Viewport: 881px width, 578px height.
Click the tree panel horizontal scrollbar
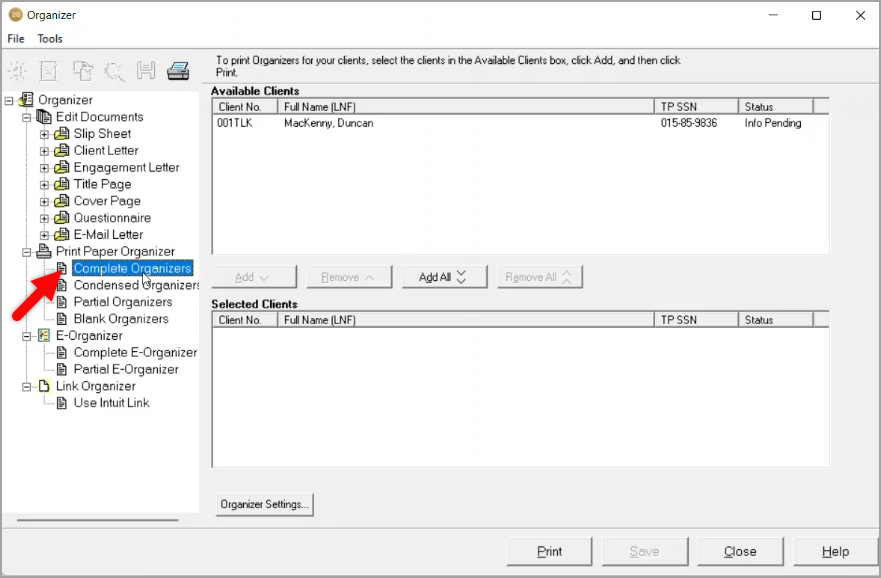coord(98,520)
